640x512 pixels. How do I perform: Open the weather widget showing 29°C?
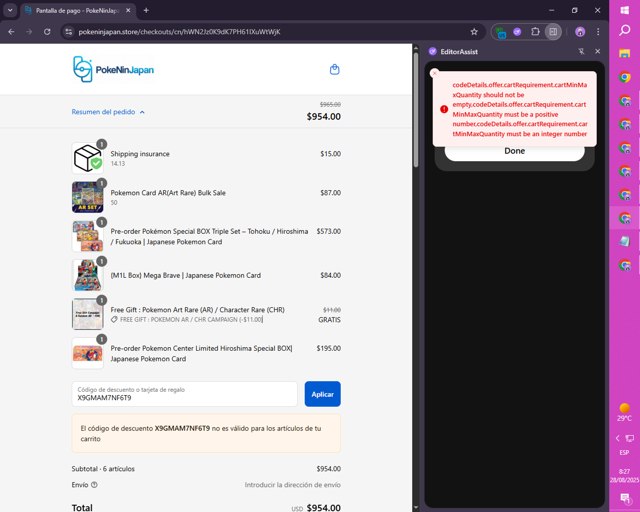(x=624, y=412)
